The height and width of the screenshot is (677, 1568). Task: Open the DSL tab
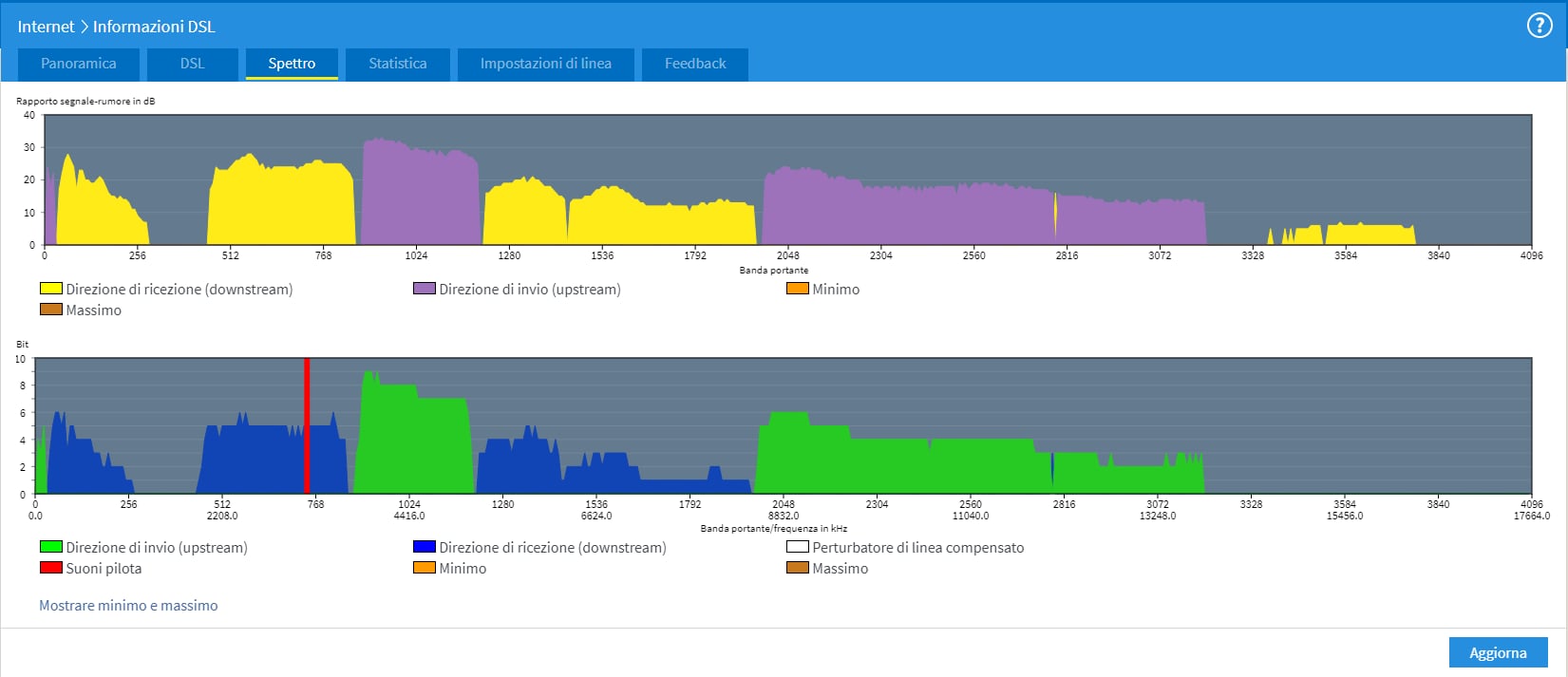click(x=192, y=64)
